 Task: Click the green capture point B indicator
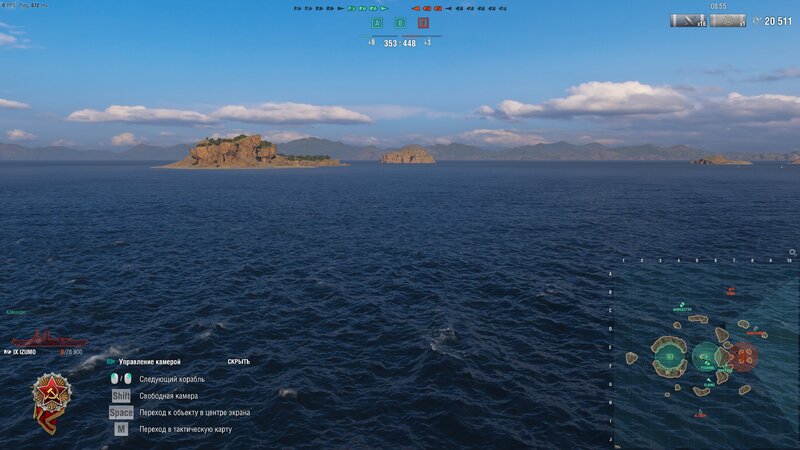pyautogui.click(x=400, y=23)
